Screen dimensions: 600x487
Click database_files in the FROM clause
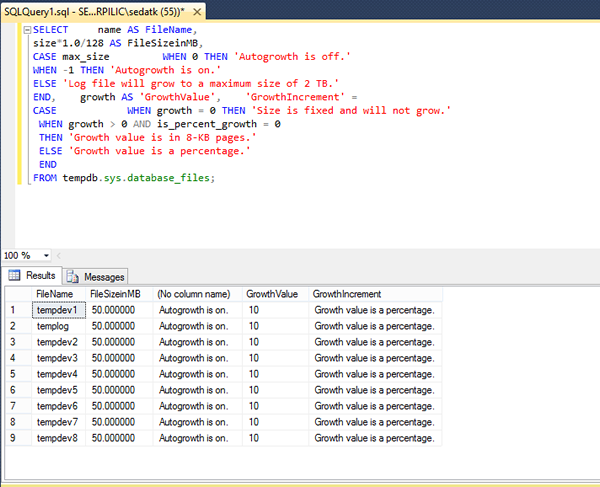pyautogui.click(x=168, y=178)
